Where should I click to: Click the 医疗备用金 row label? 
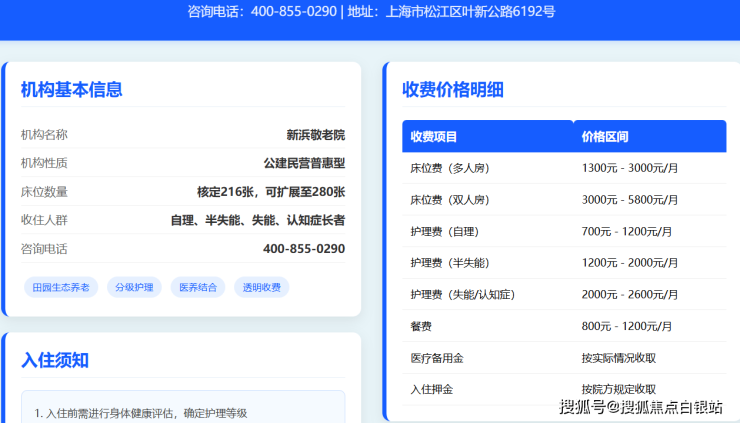tap(437, 358)
